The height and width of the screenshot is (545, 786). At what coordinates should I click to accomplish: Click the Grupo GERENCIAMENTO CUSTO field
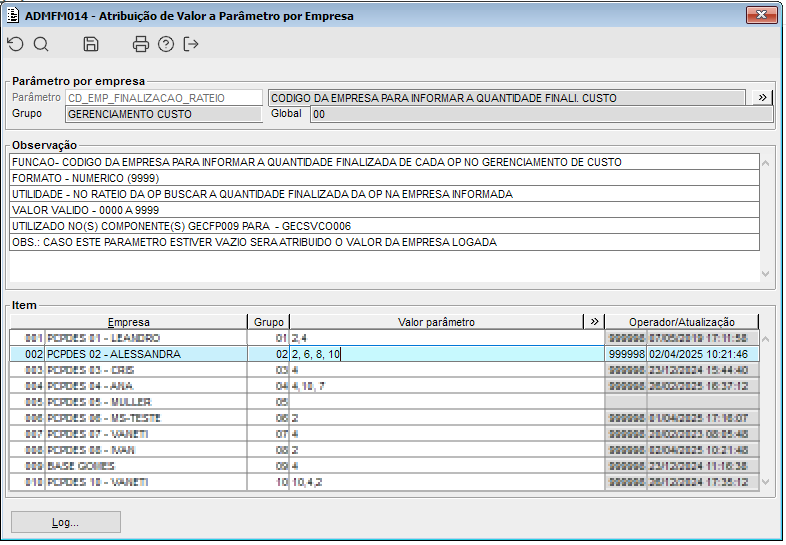(164, 114)
